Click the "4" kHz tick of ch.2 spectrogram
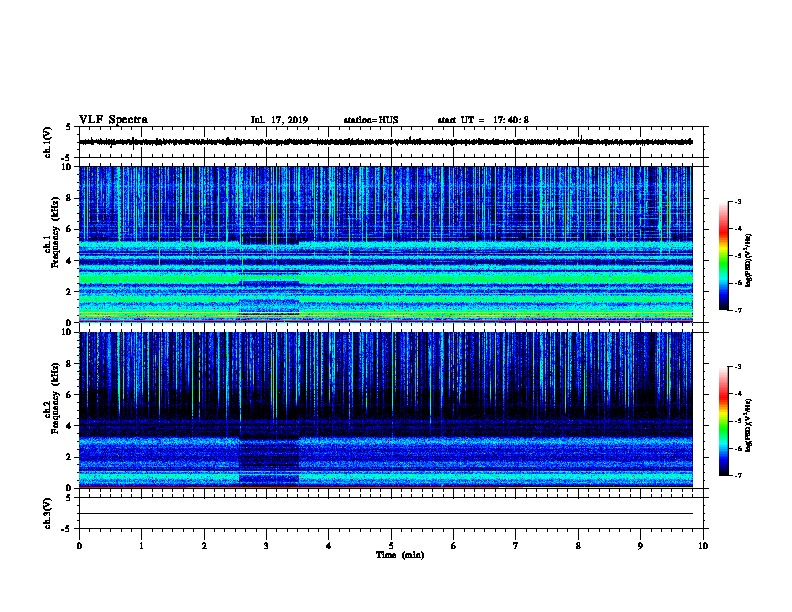 70,426
